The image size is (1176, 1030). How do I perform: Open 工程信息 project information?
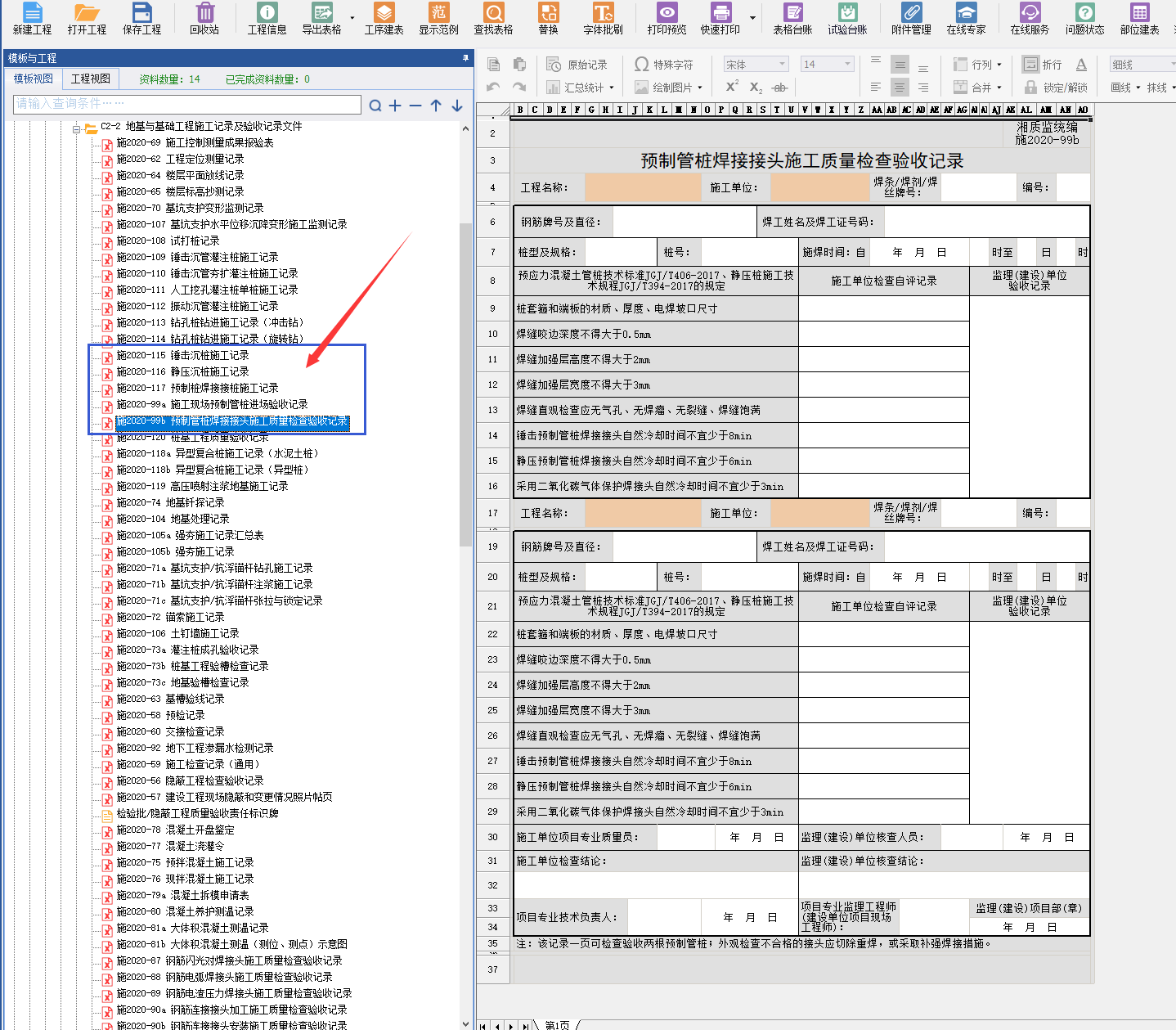tap(267, 18)
